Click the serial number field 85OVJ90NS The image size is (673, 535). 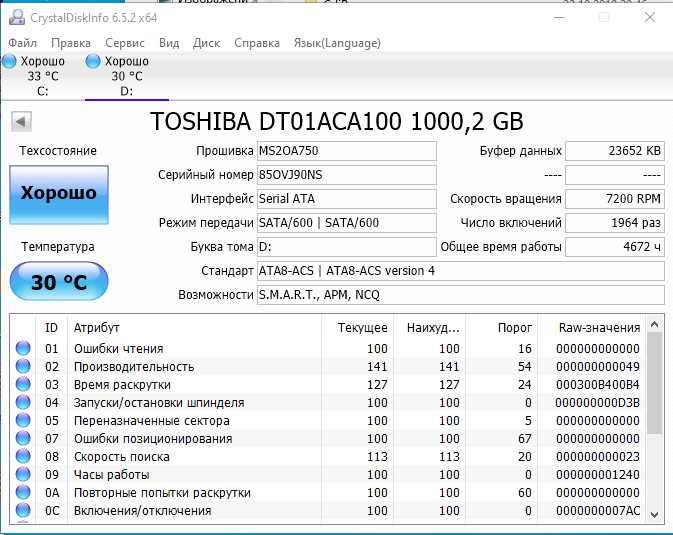[x=346, y=175]
